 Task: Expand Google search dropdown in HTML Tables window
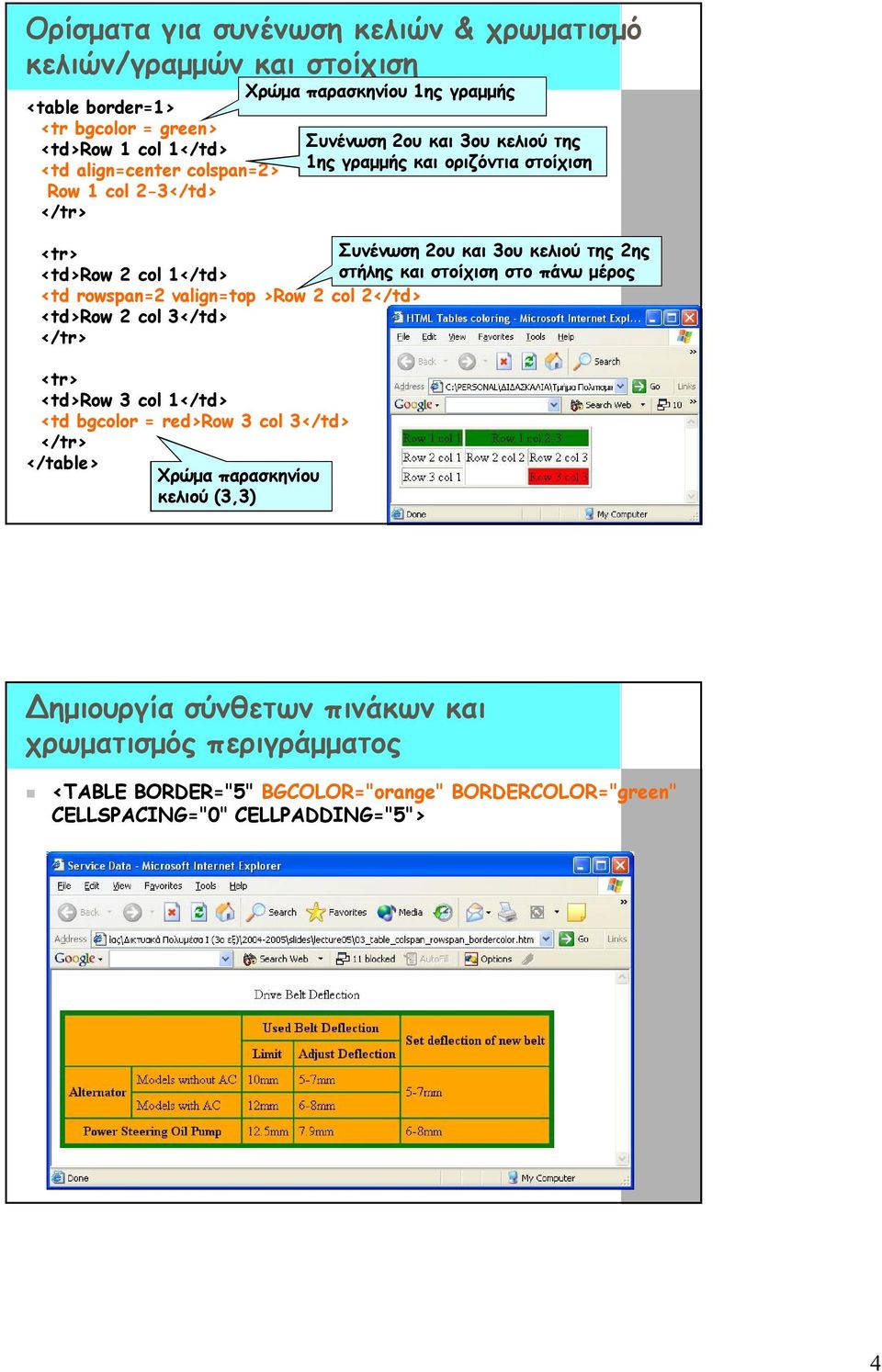[x=554, y=405]
